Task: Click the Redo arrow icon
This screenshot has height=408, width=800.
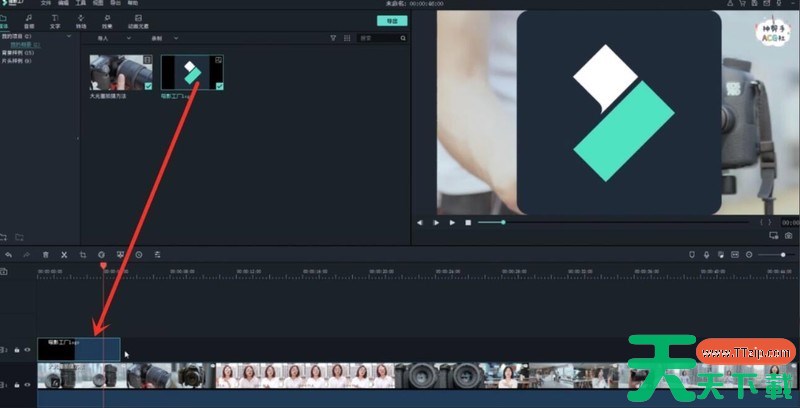Action: (x=27, y=254)
